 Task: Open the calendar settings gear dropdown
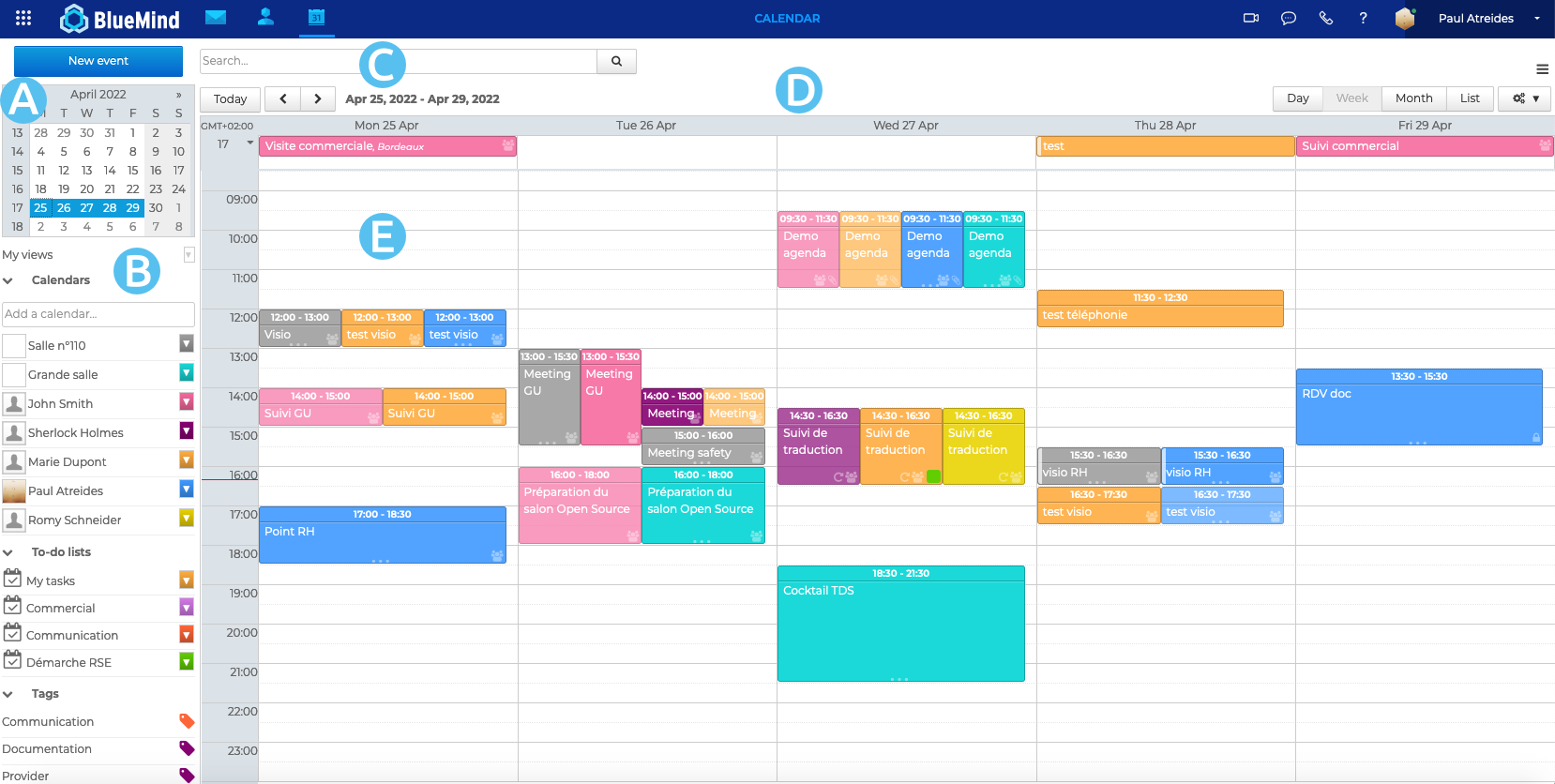pos(1524,98)
